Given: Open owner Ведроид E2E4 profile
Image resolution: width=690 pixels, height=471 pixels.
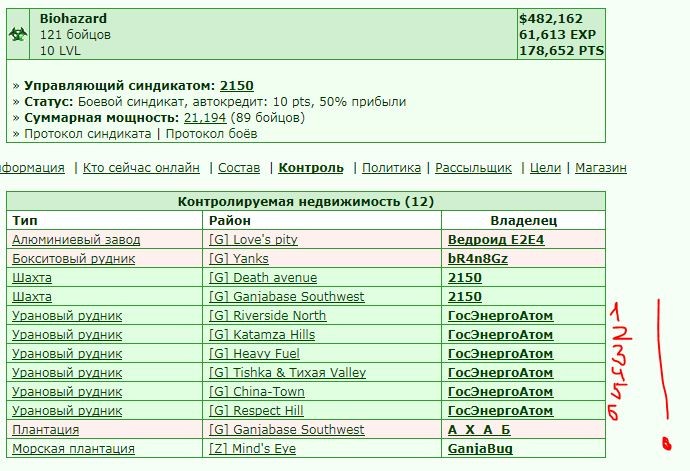Looking at the screenshot, I should pyautogui.click(x=496, y=240).
